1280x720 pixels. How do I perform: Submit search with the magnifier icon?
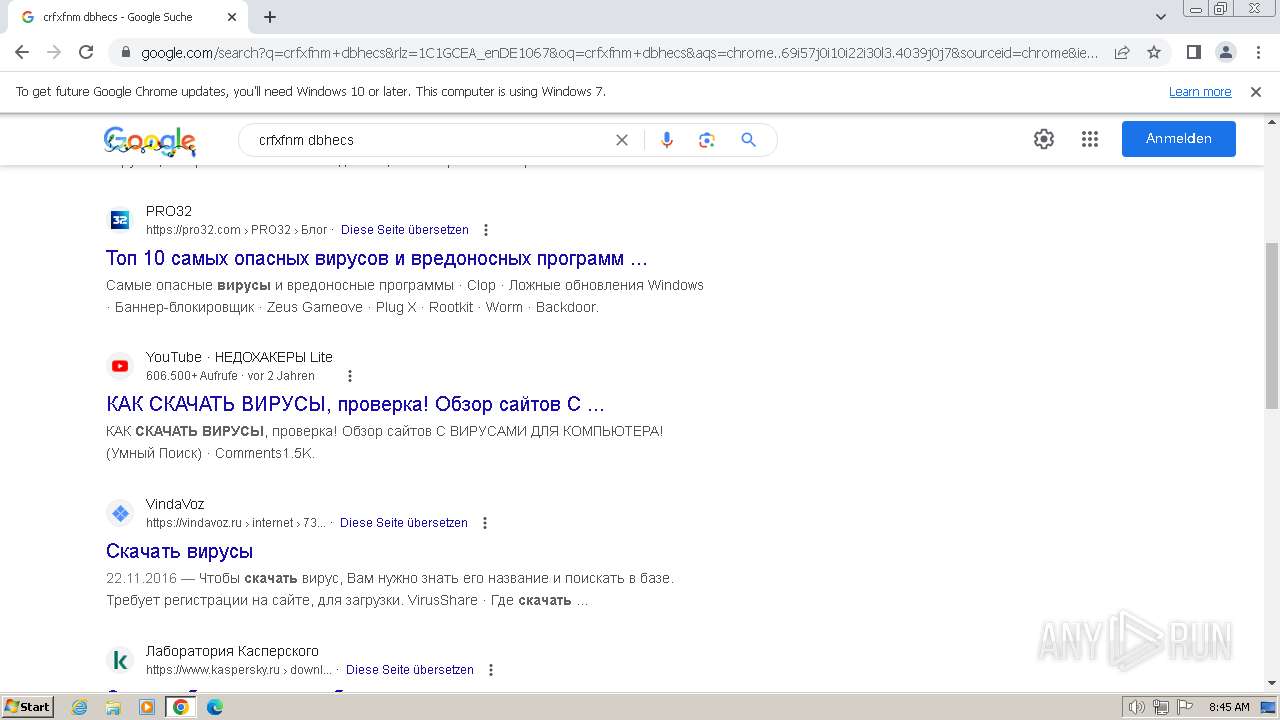click(x=748, y=140)
